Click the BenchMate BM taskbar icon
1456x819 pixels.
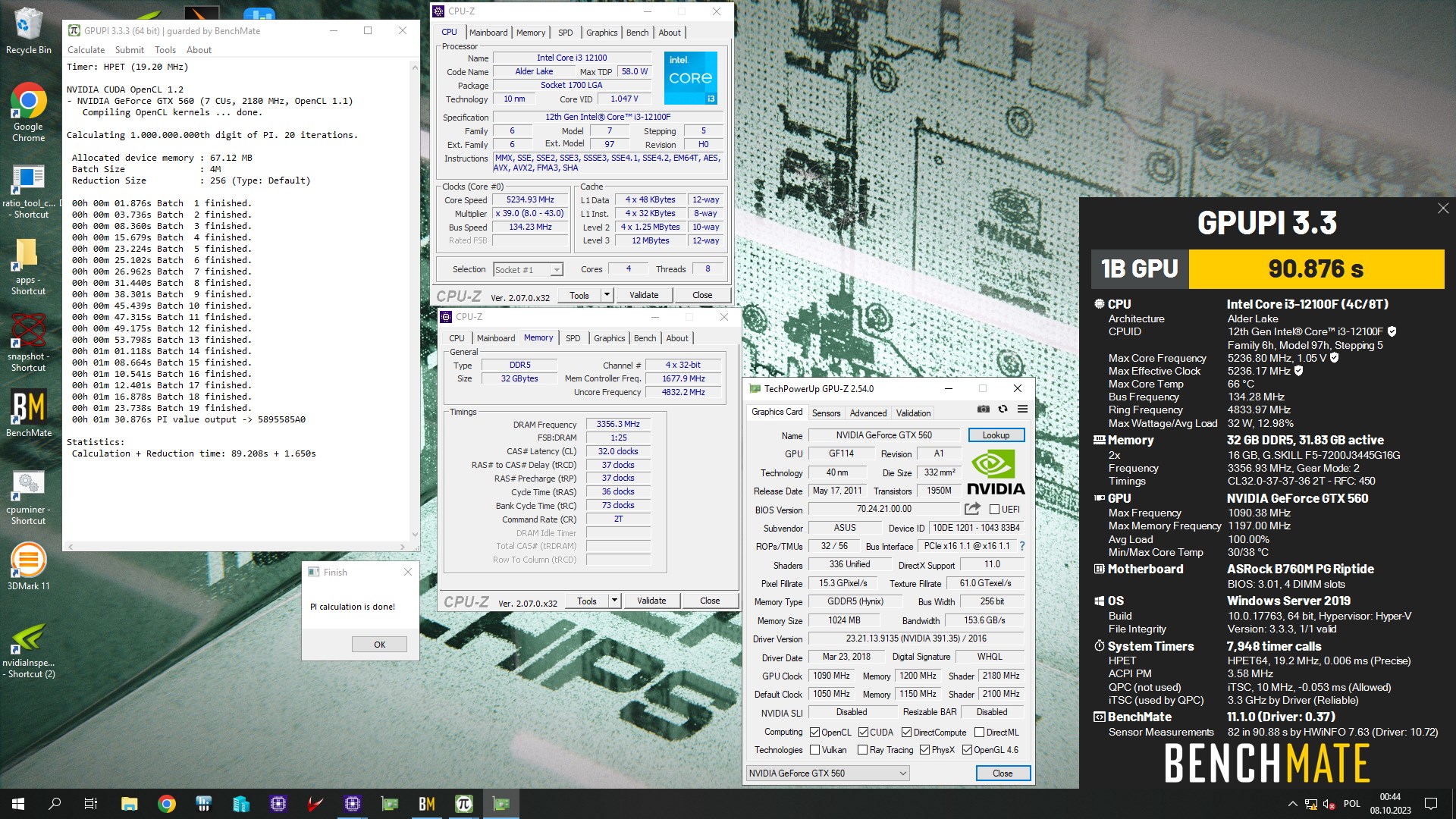[x=427, y=804]
